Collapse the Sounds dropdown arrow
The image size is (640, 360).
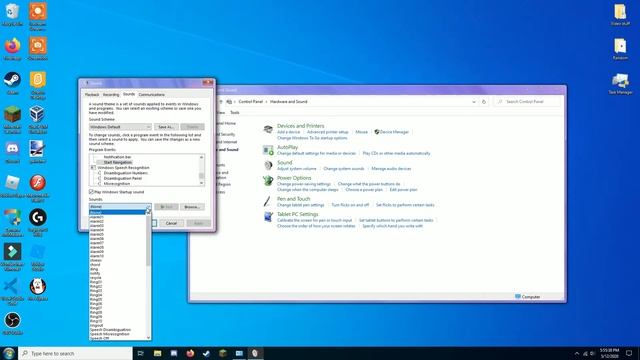tap(148, 207)
